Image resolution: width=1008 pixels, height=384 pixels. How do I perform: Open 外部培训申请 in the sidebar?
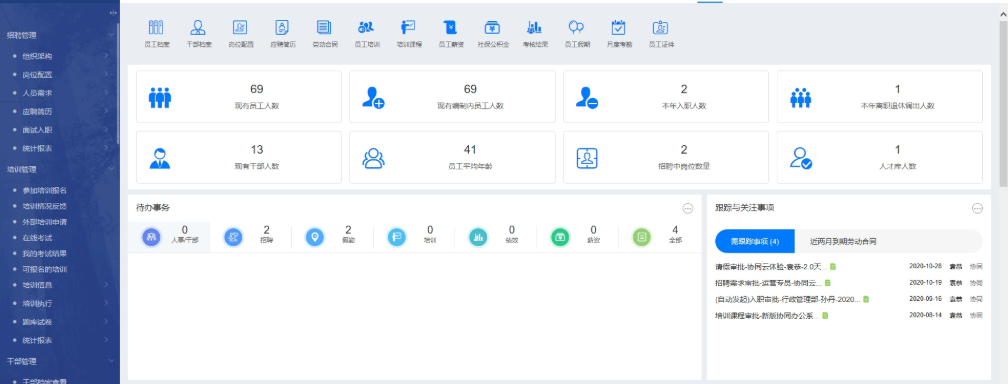point(44,222)
